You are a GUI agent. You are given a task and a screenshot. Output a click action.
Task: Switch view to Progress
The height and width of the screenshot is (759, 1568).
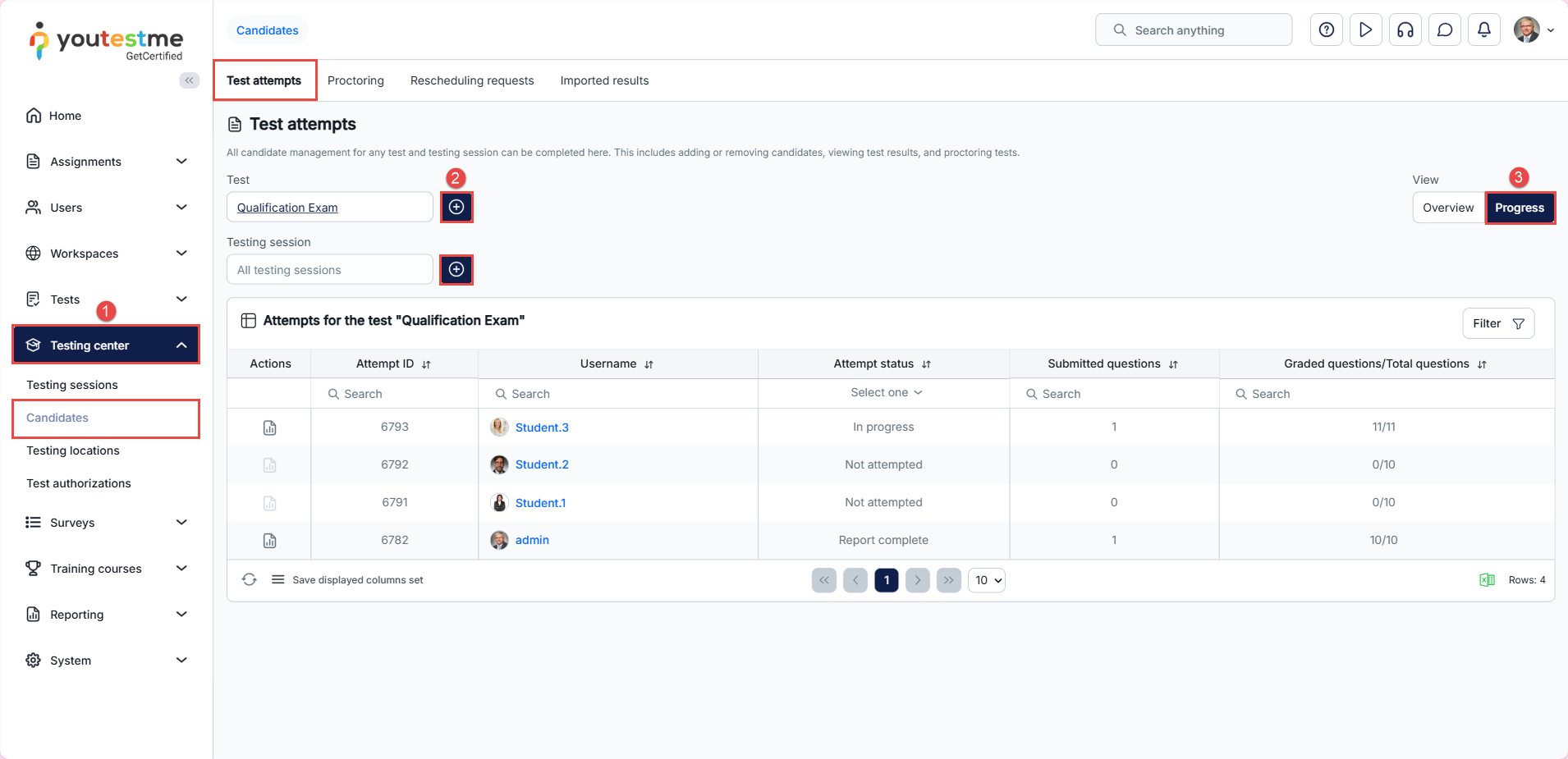click(1519, 208)
